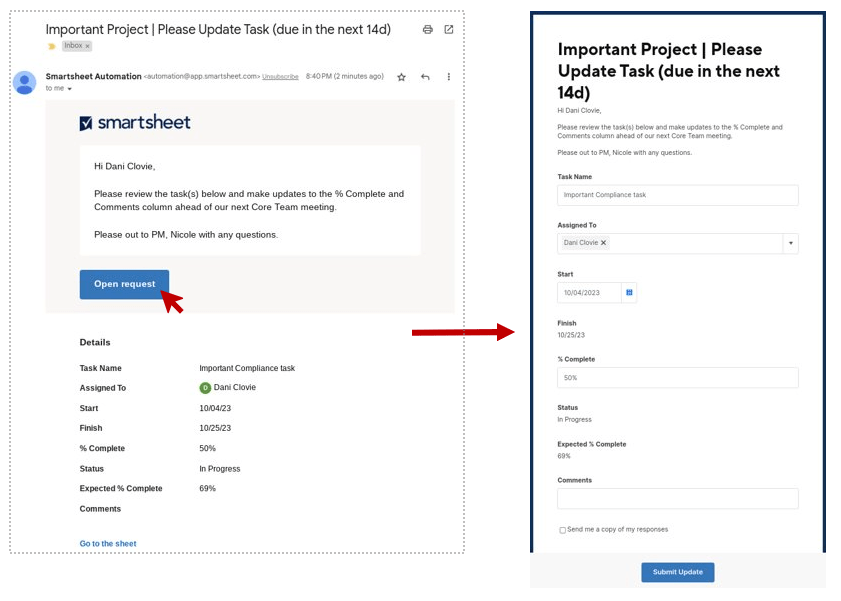Open the email in a new window
Image resolution: width=841 pixels, height=601 pixels.
click(x=449, y=30)
